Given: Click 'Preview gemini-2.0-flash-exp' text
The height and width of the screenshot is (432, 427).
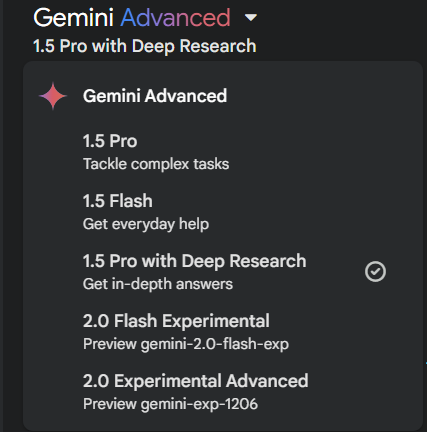Looking at the screenshot, I should (x=186, y=344).
